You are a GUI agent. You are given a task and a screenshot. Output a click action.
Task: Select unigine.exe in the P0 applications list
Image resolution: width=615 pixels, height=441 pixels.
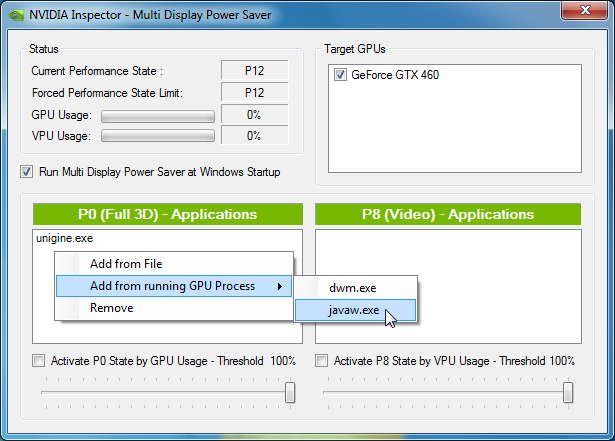pyautogui.click(x=64, y=239)
